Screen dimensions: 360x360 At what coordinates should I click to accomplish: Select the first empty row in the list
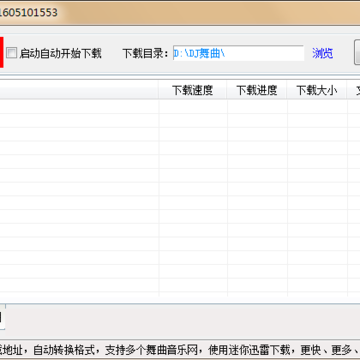tap(180, 107)
